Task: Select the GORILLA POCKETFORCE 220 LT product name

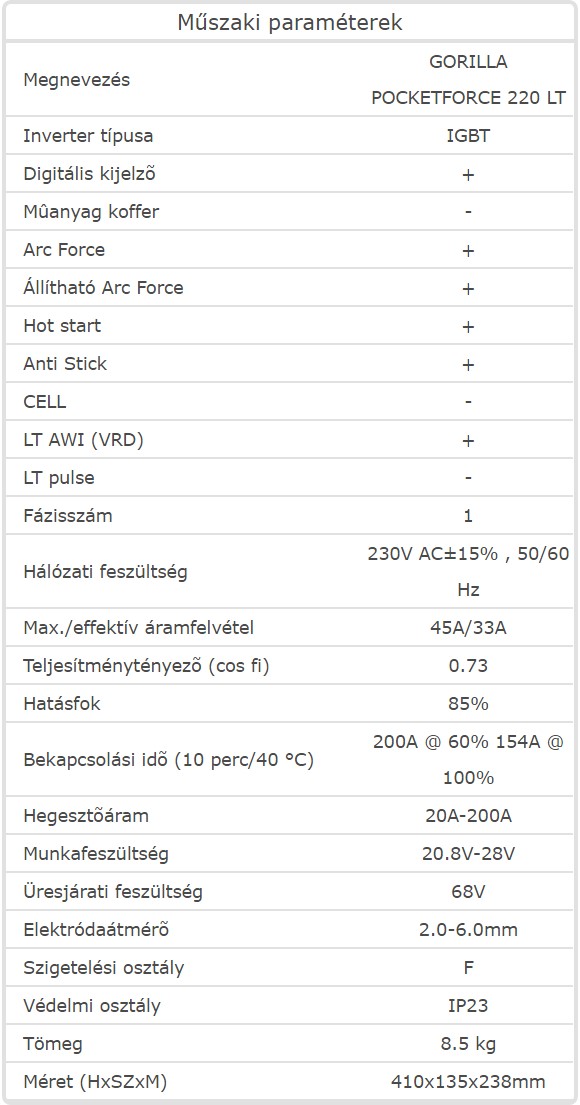Action: [468, 80]
